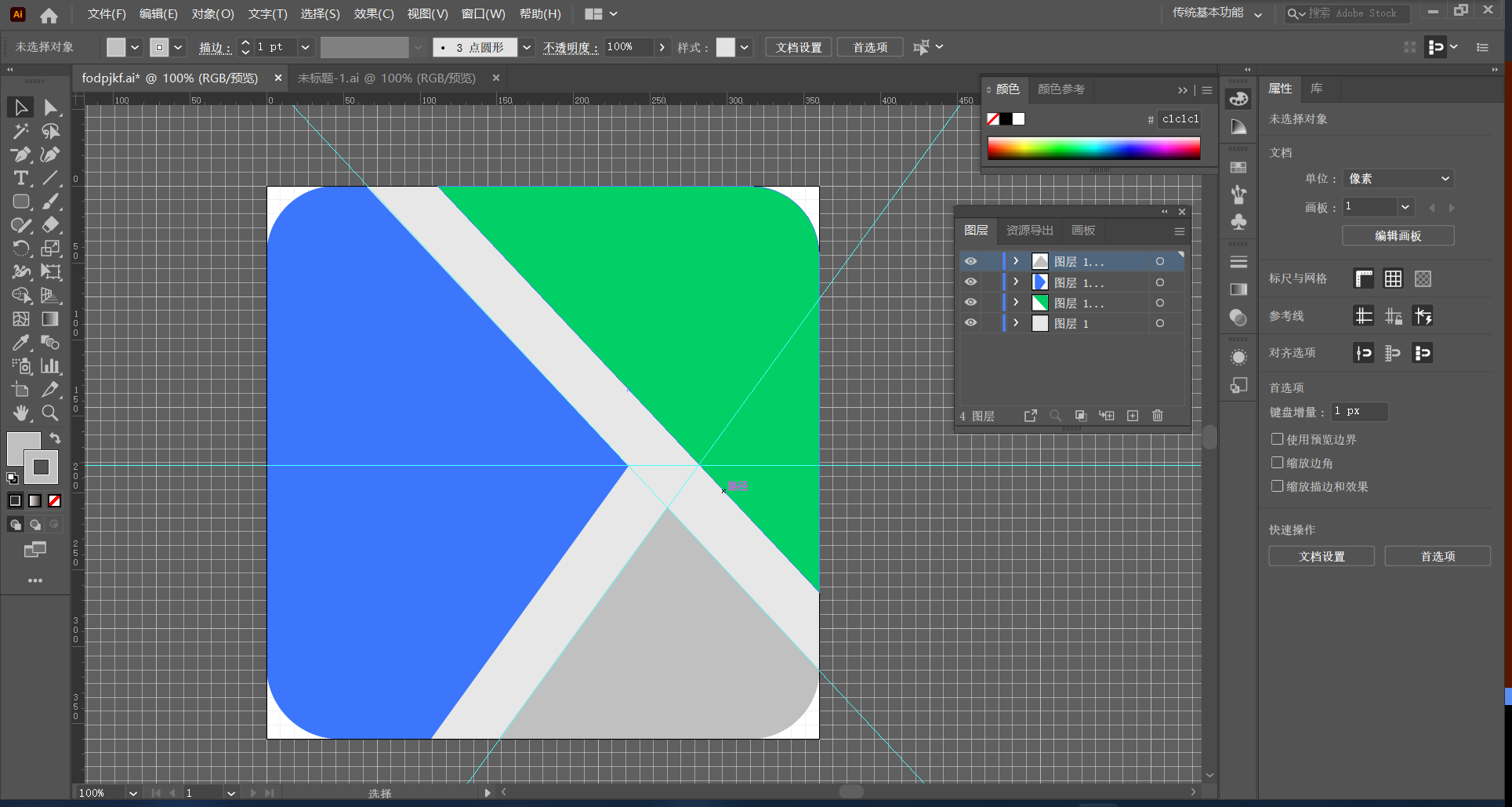Toggle transparency grid icon

tap(1423, 278)
